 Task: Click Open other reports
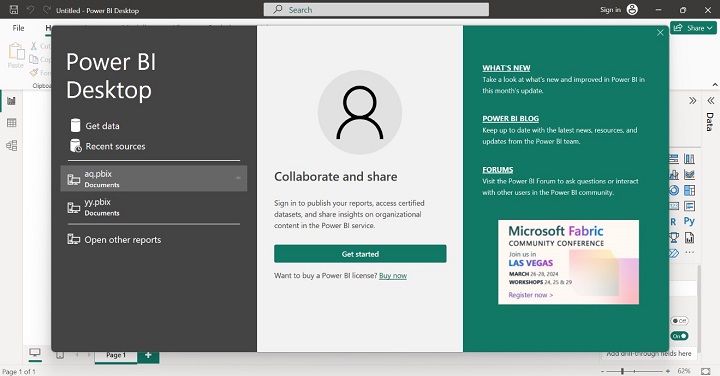coord(114,240)
